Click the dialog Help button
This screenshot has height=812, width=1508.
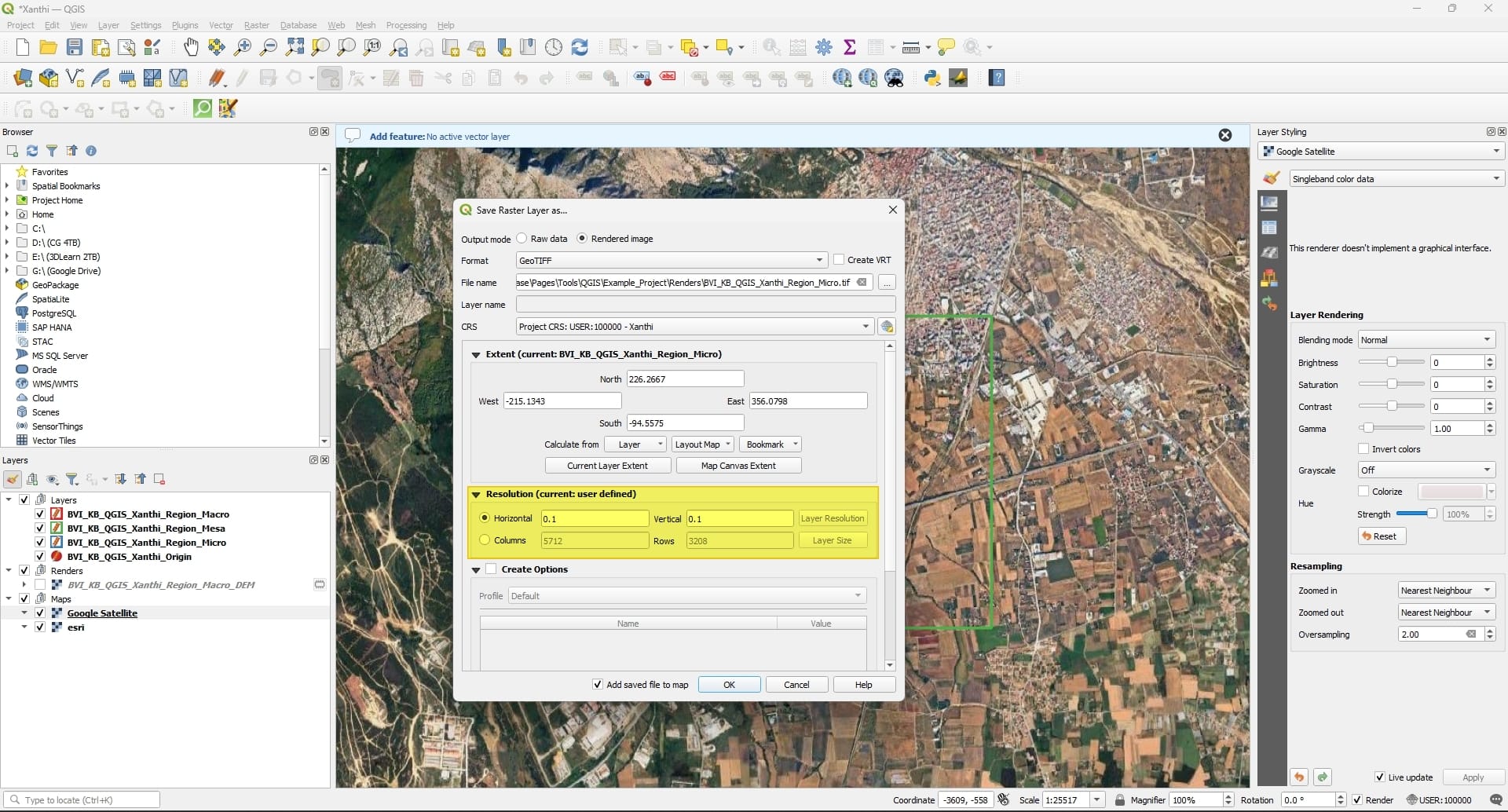pyautogui.click(x=864, y=685)
